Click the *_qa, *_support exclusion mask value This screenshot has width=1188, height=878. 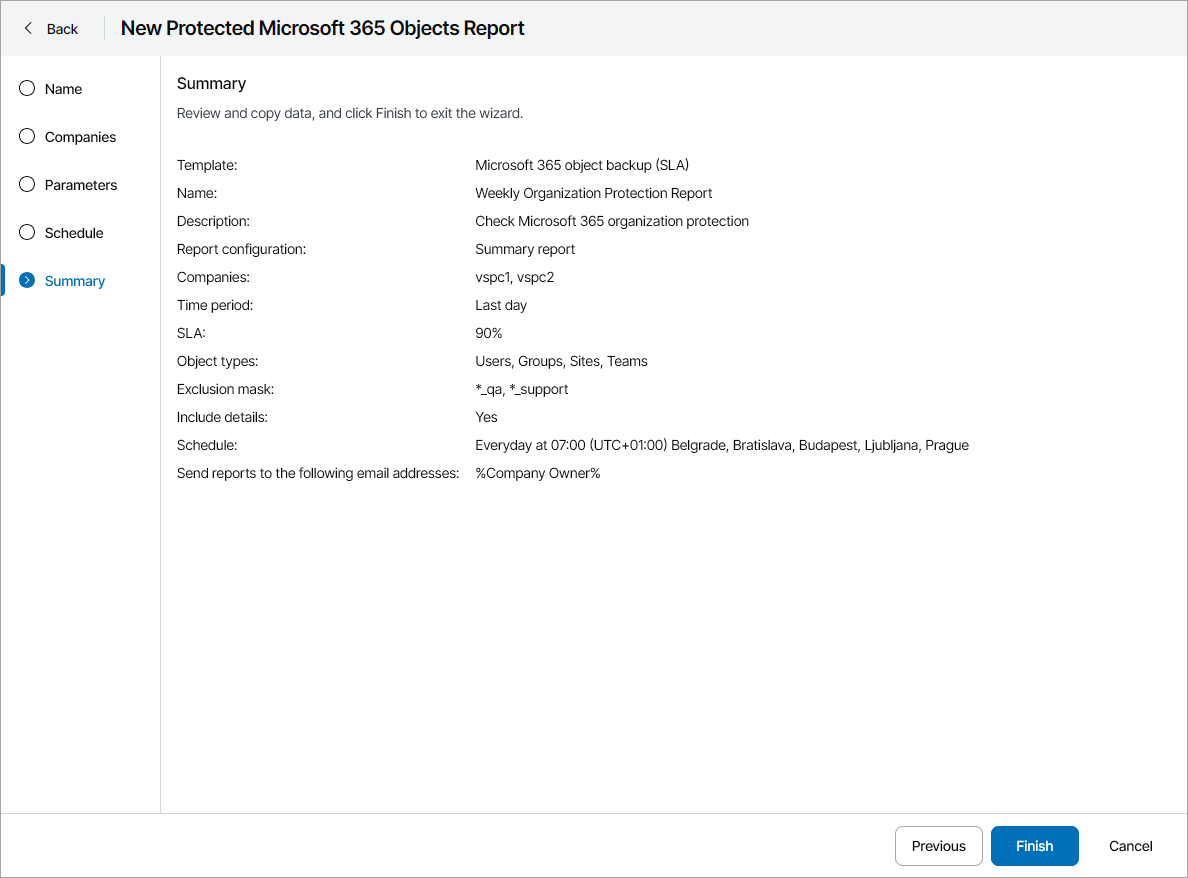(521, 389)
